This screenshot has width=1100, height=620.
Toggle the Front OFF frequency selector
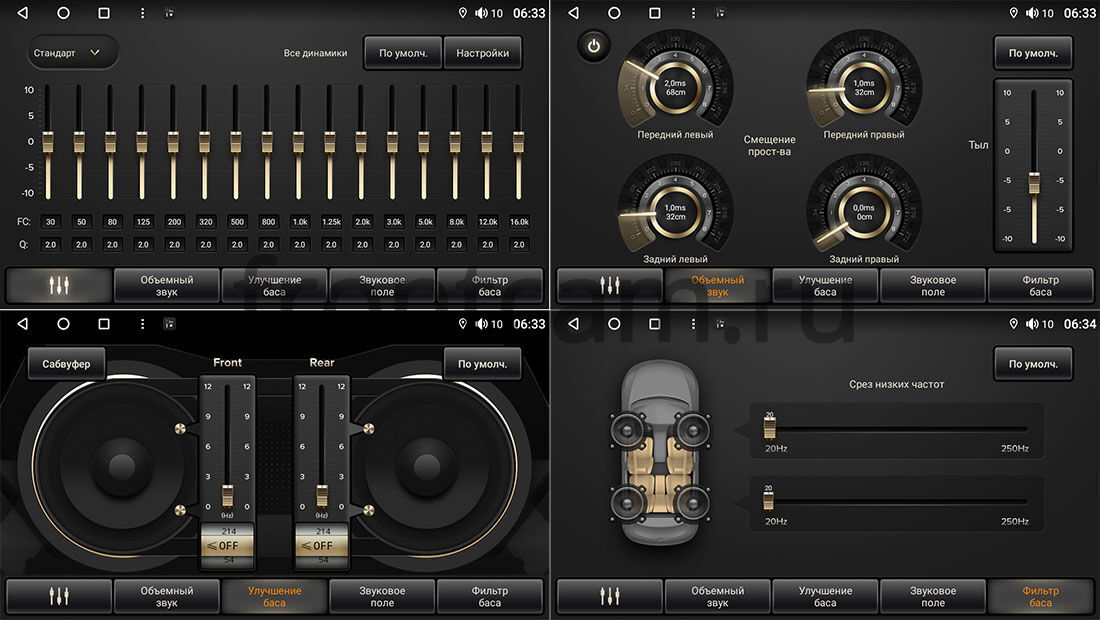point(226,546)
